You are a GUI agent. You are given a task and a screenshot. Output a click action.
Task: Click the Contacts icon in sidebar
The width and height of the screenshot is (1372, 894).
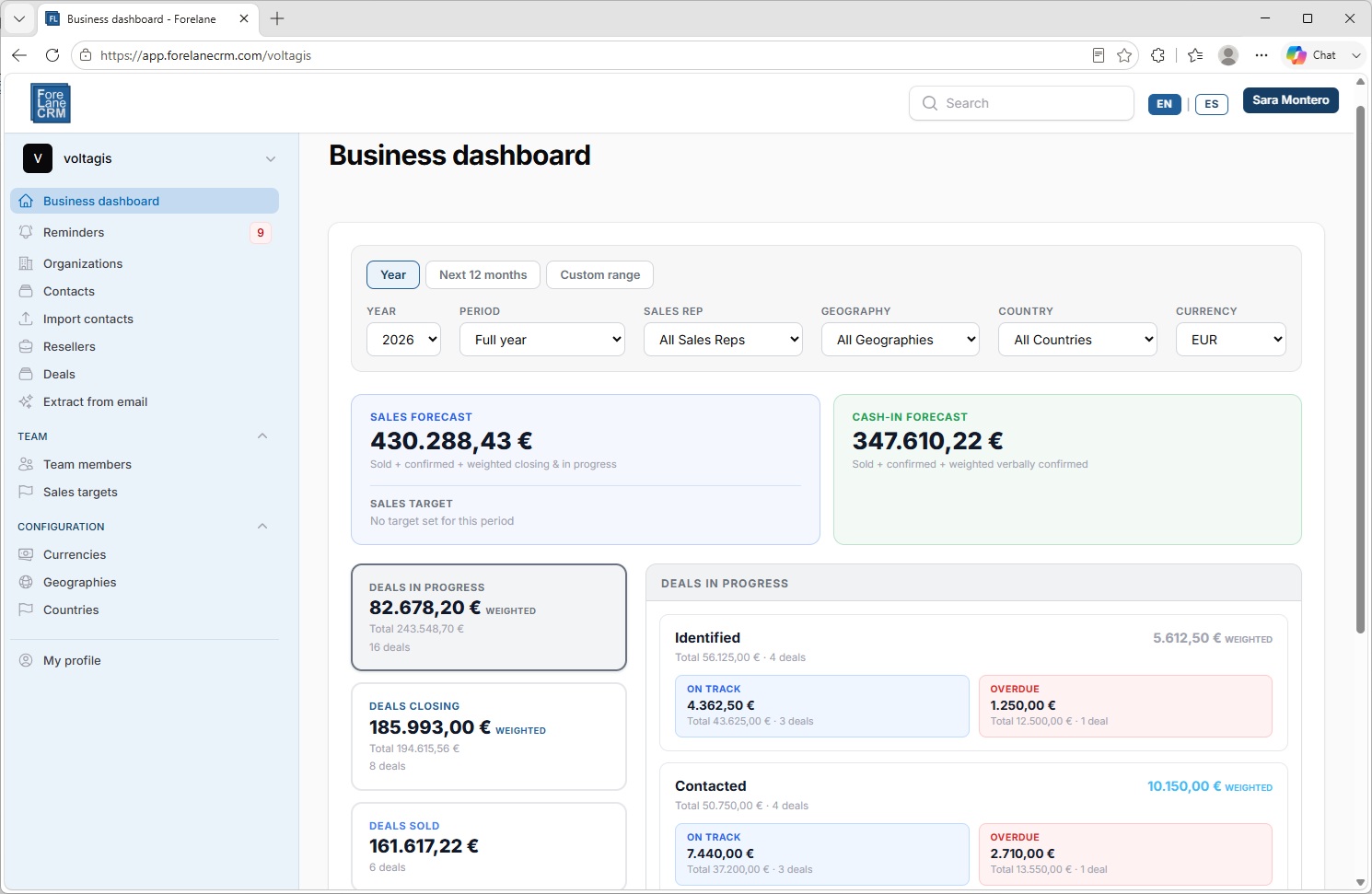coord(26,291)
